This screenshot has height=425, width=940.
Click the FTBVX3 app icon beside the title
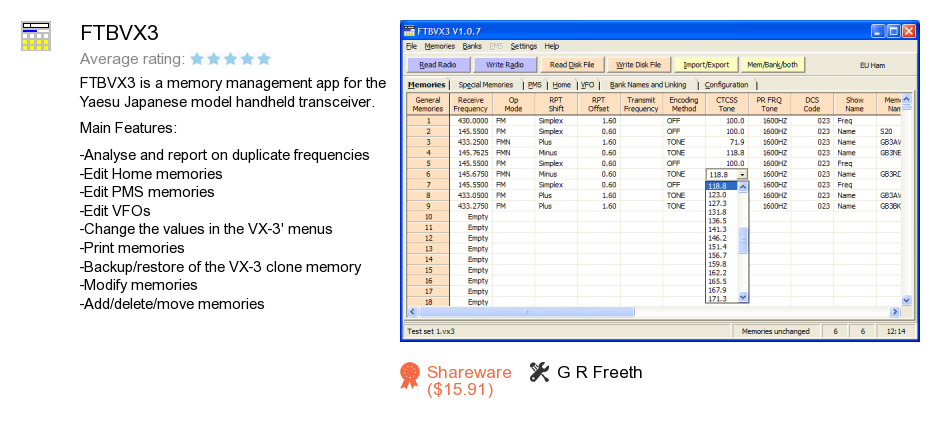pos(35,36)
